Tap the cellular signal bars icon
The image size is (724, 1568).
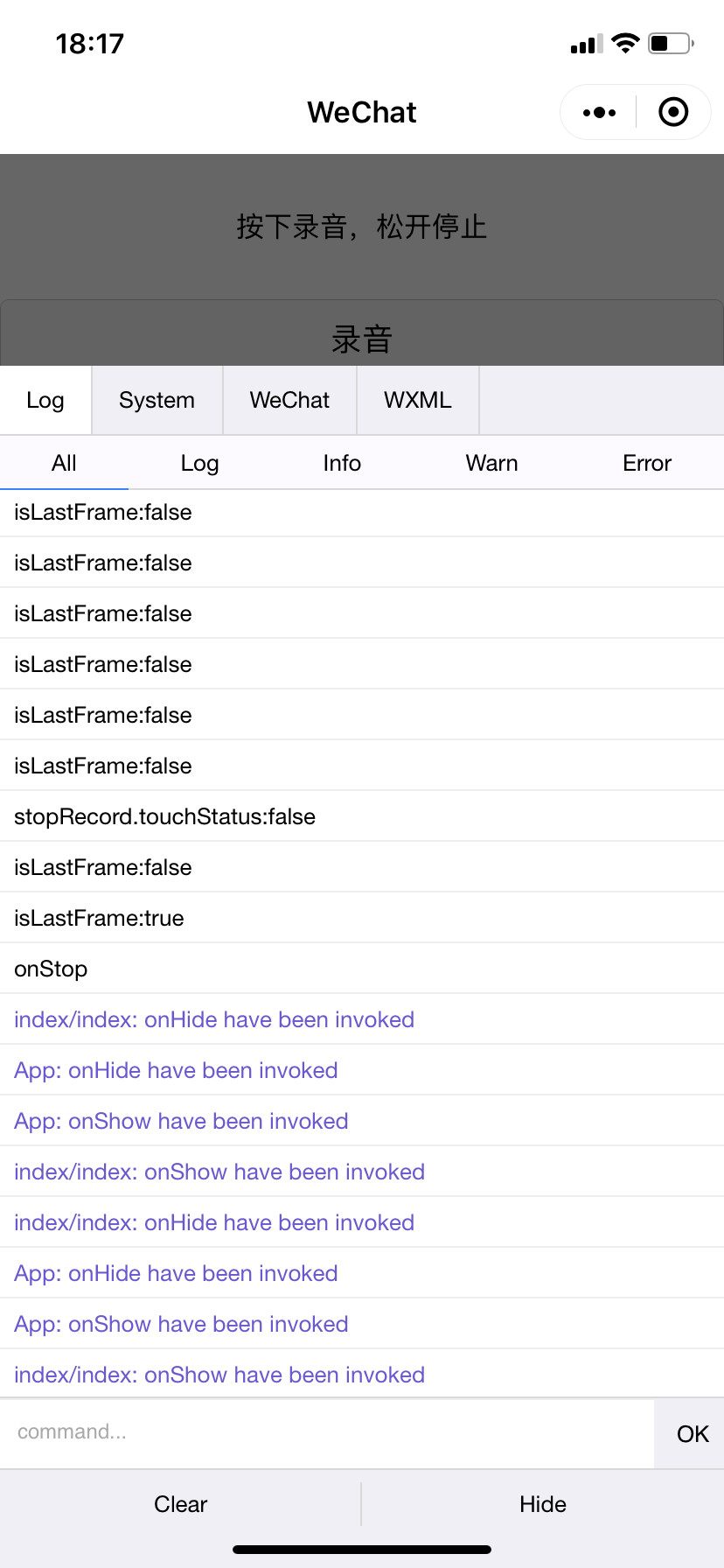(586, 44)
